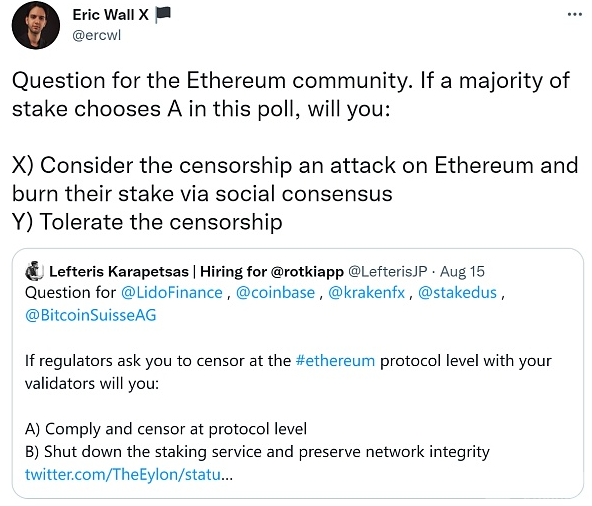
Task: Open the @coinbase mention
Action: 275,293
